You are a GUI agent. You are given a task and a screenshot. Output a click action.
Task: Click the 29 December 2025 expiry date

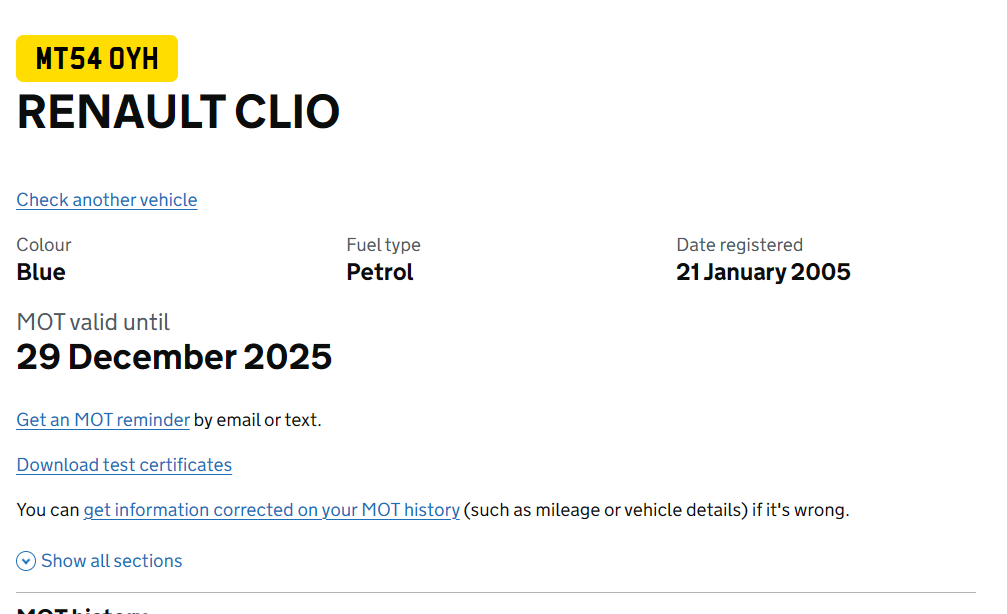coord(174,357)
